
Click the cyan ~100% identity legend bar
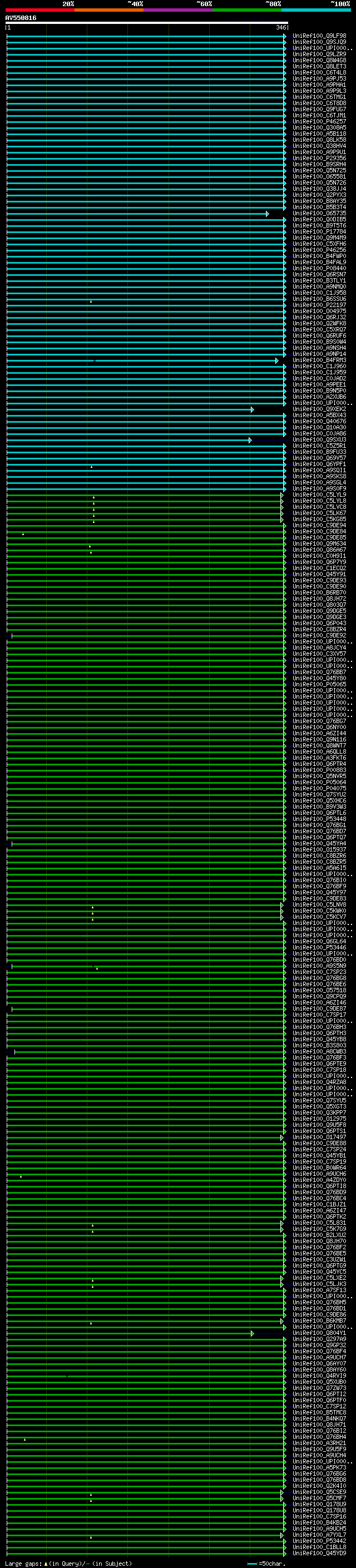(316, 10)
